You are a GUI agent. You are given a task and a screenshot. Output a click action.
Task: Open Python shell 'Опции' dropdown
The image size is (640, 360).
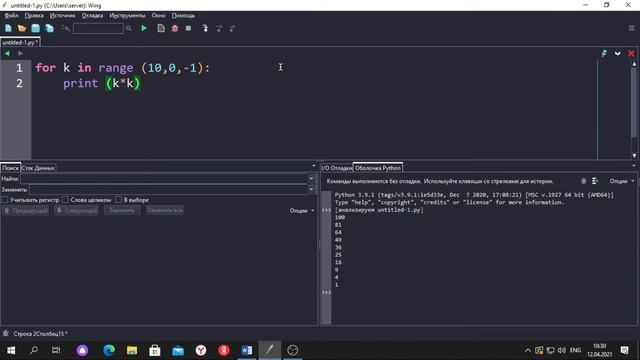[622, 181]
